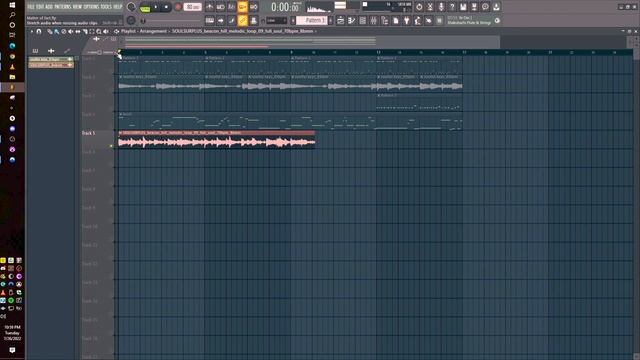This screenshot has width=640, height=360.
Task: Open the OPTIONS menu
Action: click(91, 7)
